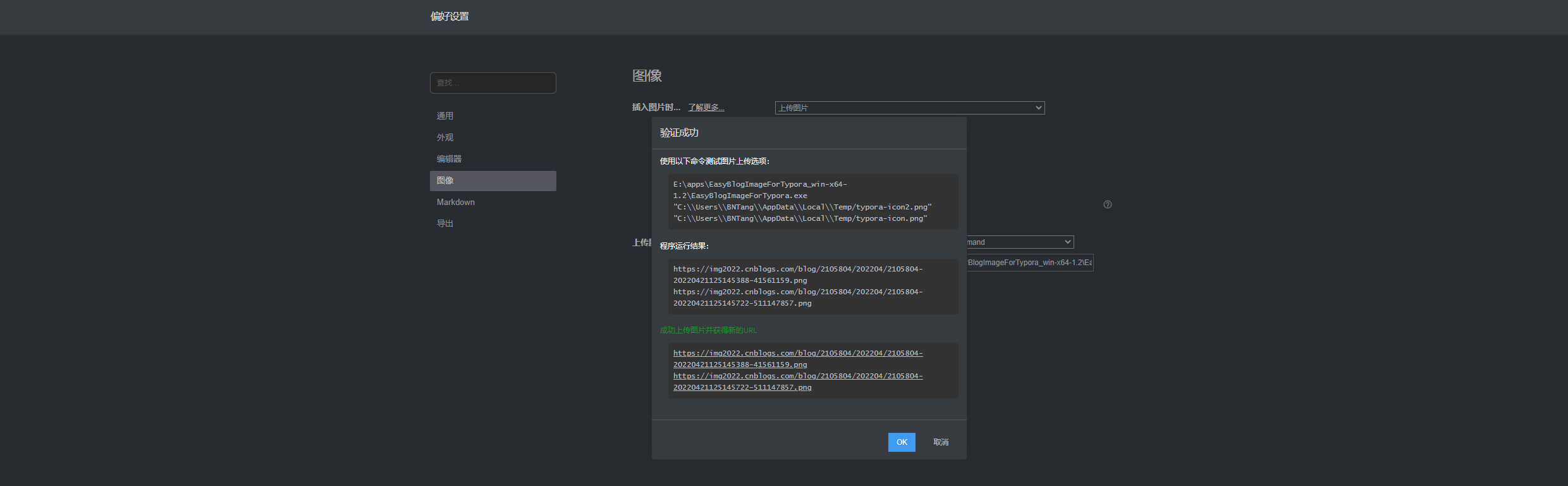Viewport: 1568px width, 486px height.
Task: Click the question mark help icon
Action: coord(1108,204)
